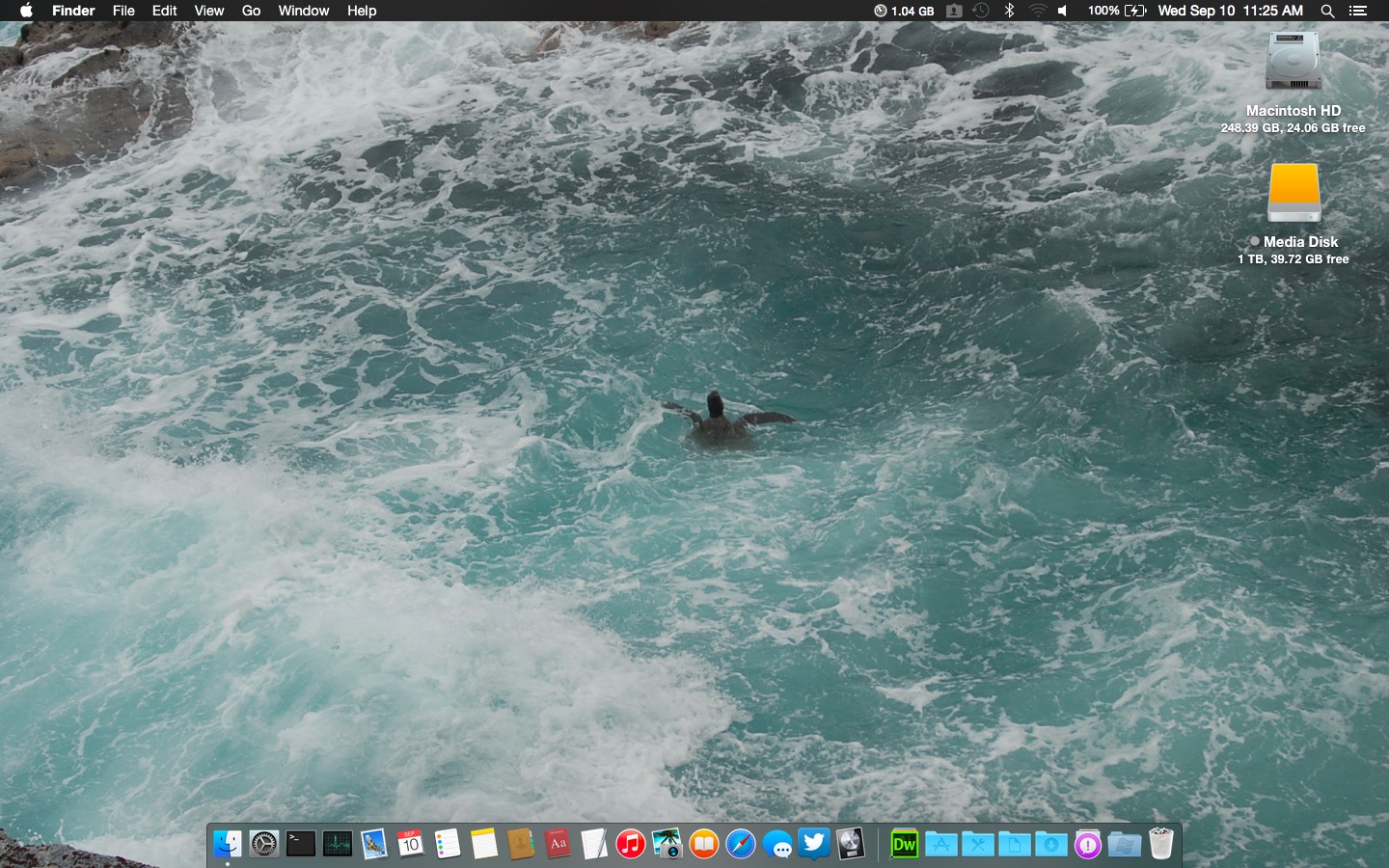Image resolution: width=1389 pixels, height=868 pixels.
Task: Click the Wi-Fi status icon
Action: 1037,11
